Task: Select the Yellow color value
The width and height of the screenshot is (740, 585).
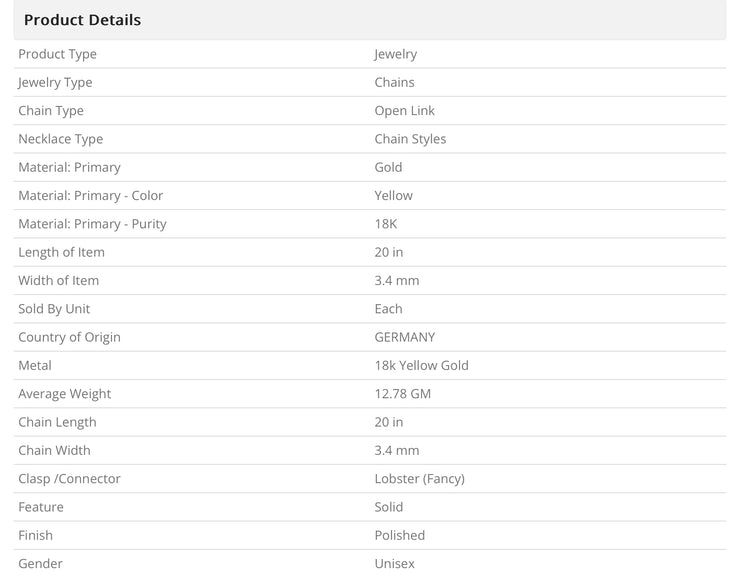Action: 393,195
